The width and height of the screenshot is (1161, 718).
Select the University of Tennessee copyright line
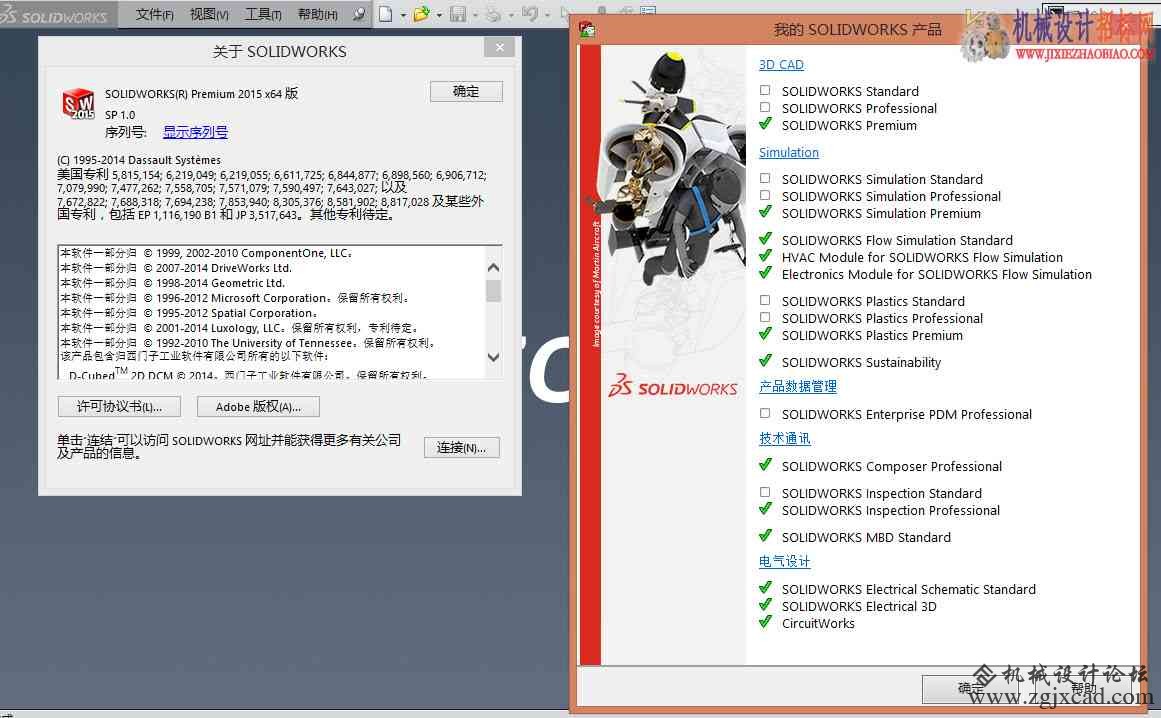[x=248, y=343]
